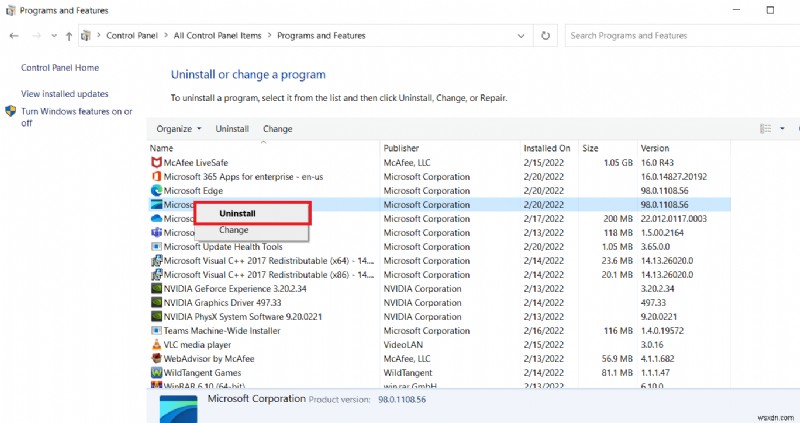Select the WebAdvisor by McAfee entry
The height and width of the screenshot is (423, 800).
(x=439, y=359)
